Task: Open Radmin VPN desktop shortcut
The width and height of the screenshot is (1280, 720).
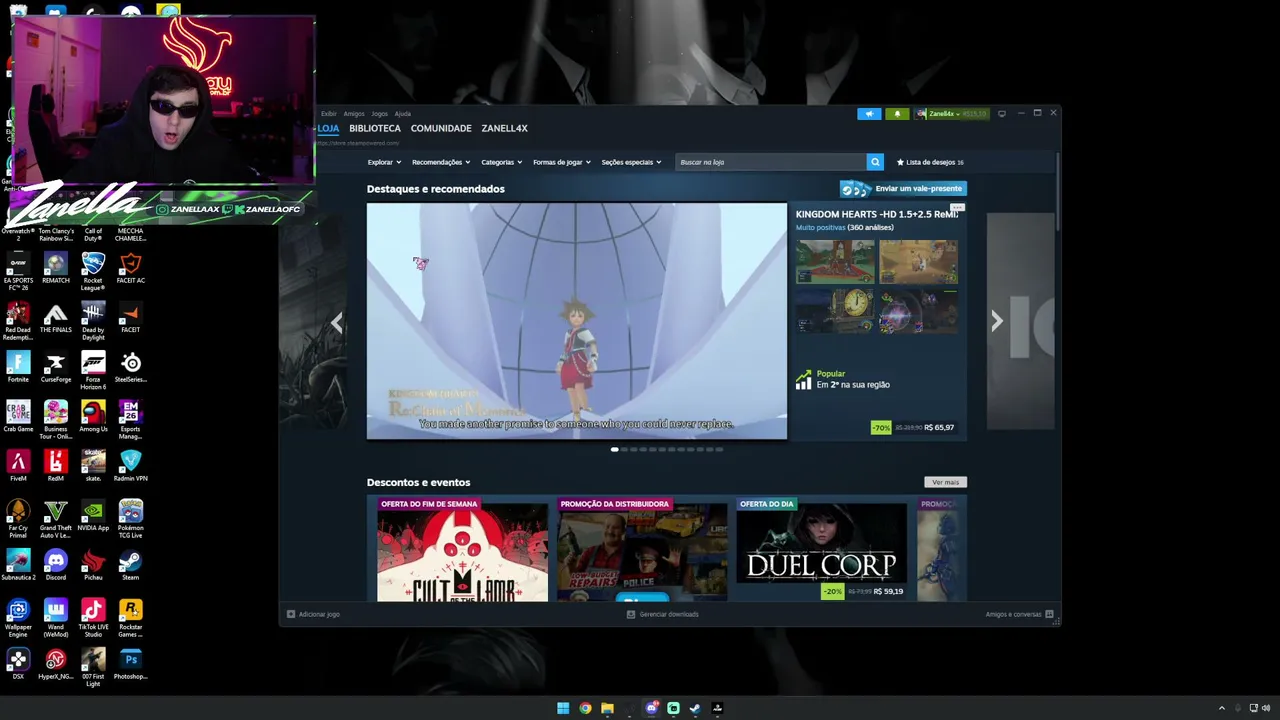Action: click(x=131, y=466)
